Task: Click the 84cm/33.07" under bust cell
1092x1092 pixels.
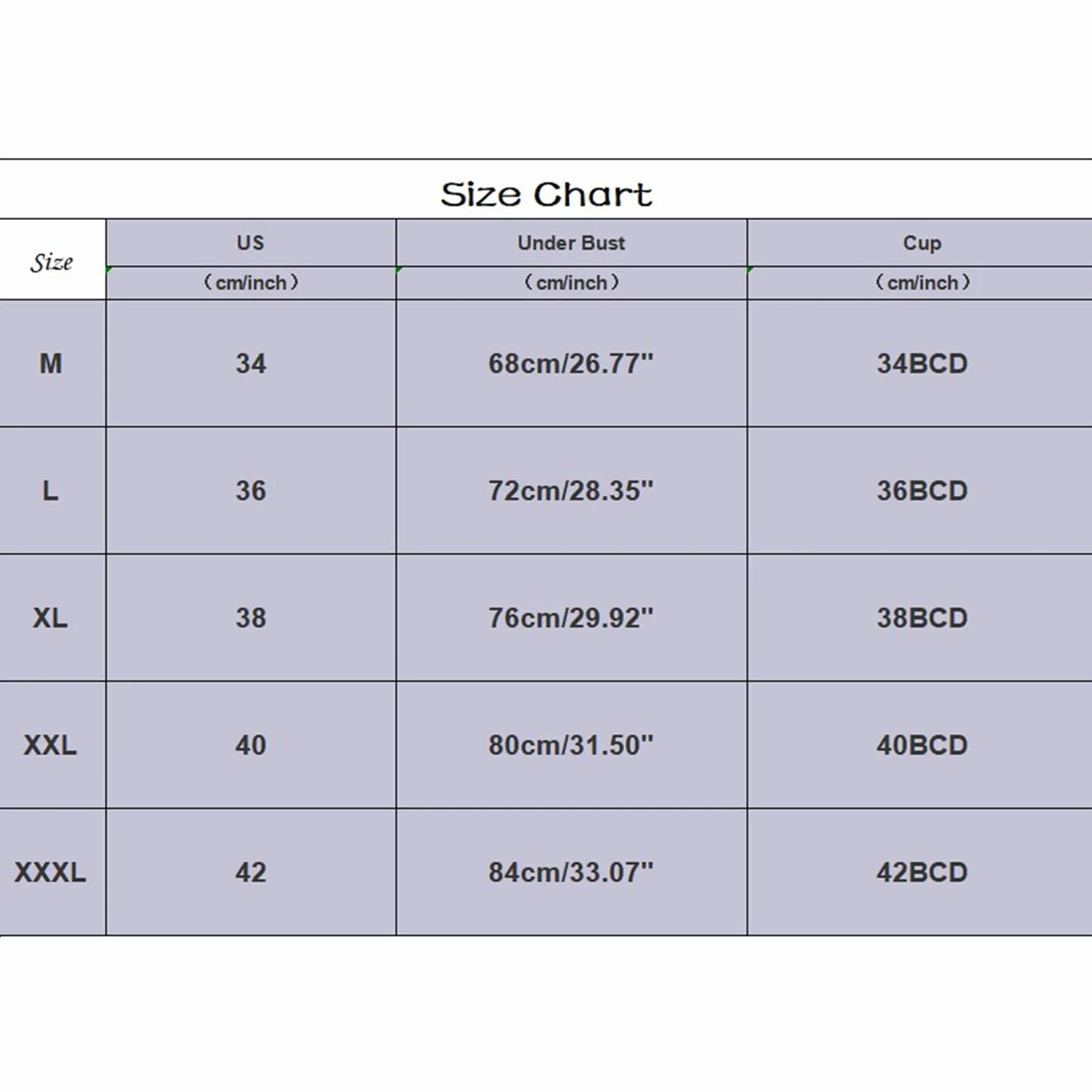Action: (571, 872)
